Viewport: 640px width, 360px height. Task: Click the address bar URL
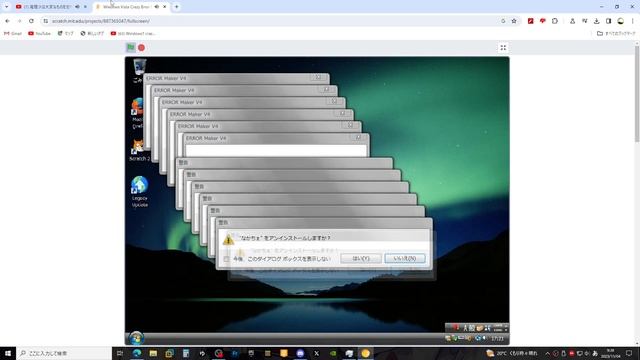point(100,21)
